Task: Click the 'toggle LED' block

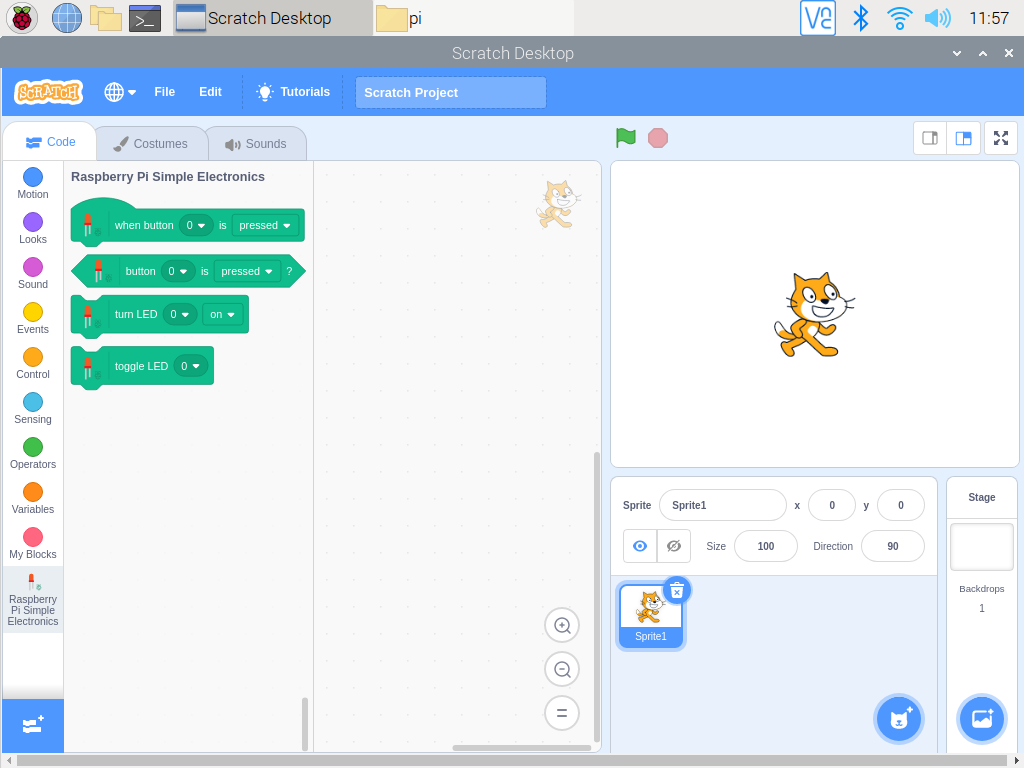Action: 141,366
